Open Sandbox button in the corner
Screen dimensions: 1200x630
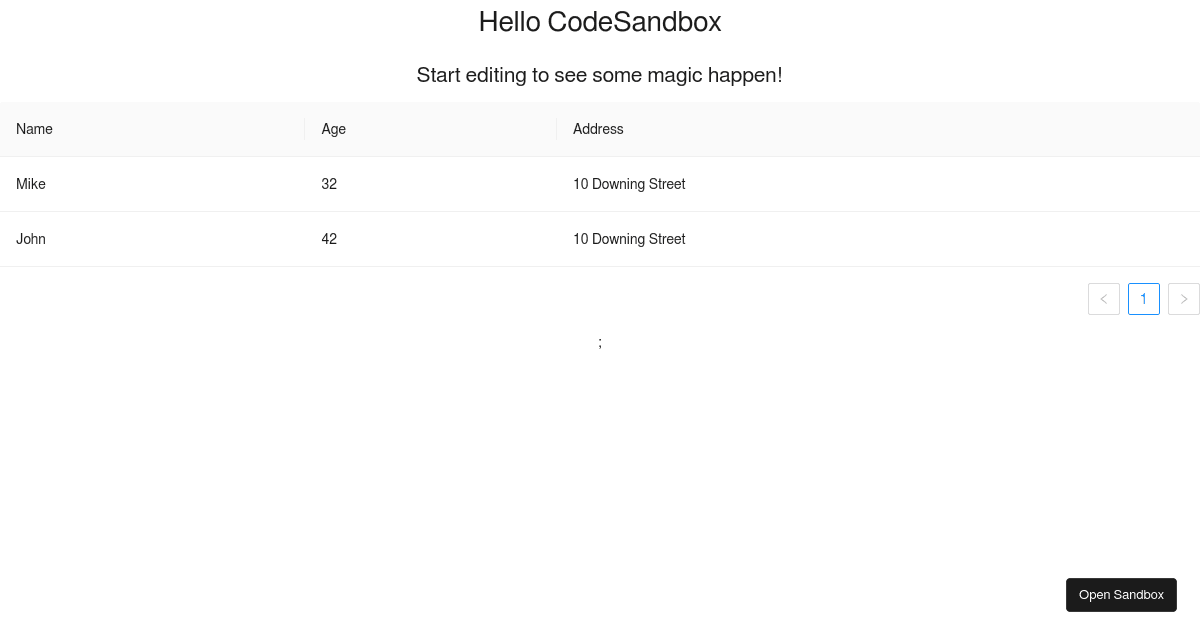point(1121,595)
